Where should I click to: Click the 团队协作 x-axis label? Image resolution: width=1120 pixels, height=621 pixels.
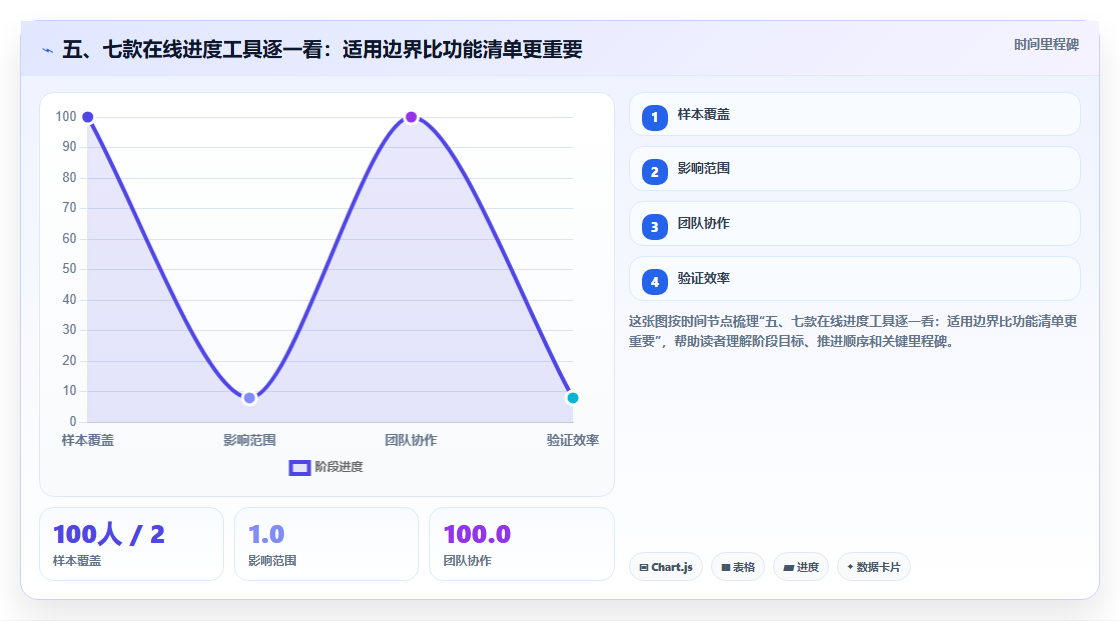(411, 441)
